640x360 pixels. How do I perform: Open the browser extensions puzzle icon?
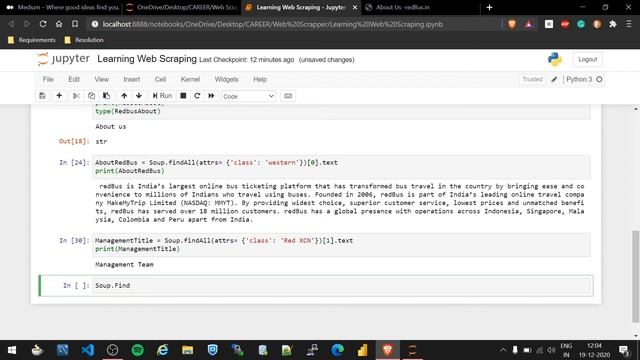613,24
